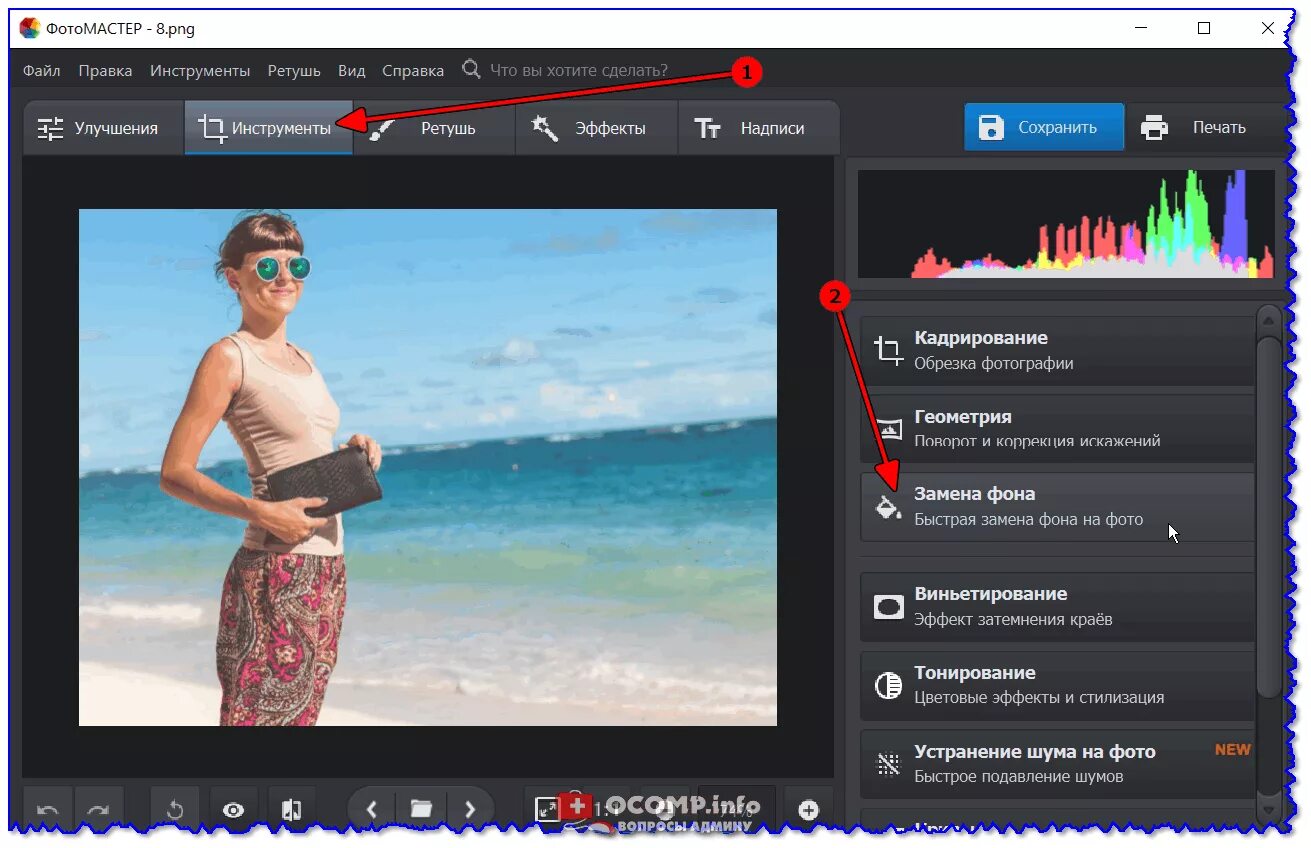The image size is (1311, 848).
Task: Click 'Обрезка фотографии' description text
Action: (x=993, y=363)
